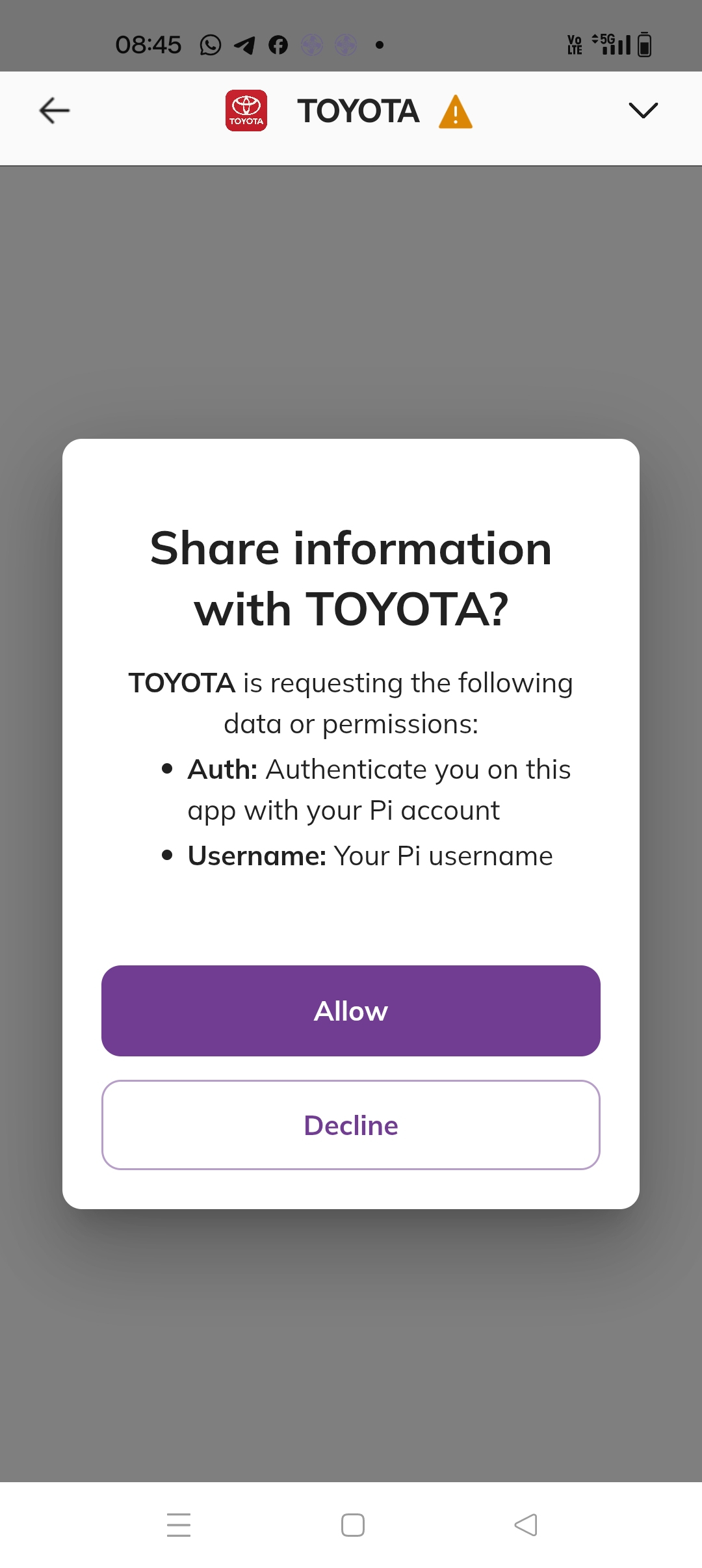Tap the Telegram notification icon
Image resolution: width=702 pixels, height=1568 pixels.
(x=244, y=45)
